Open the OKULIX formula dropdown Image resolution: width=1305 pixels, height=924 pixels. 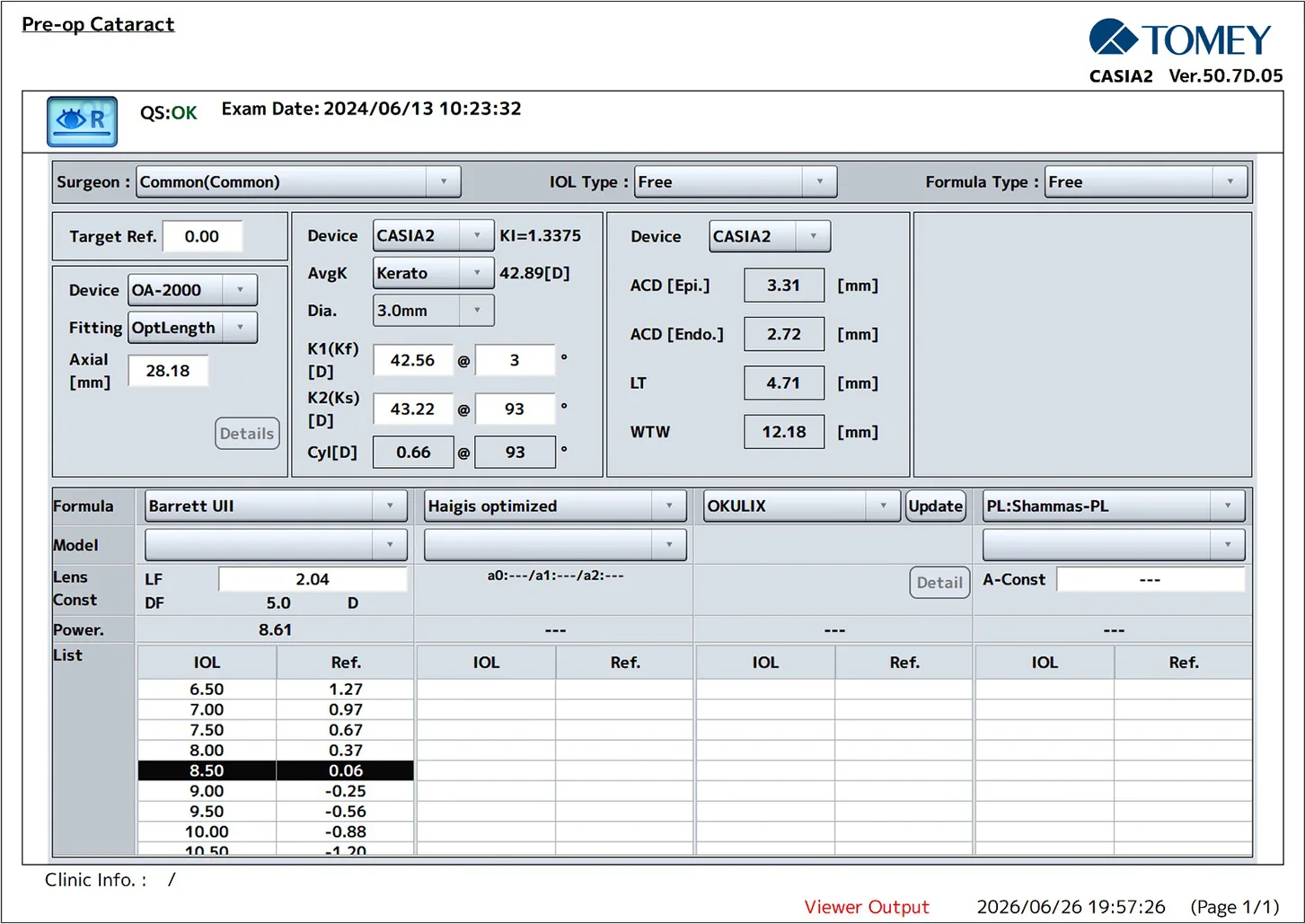click(802, 506)
